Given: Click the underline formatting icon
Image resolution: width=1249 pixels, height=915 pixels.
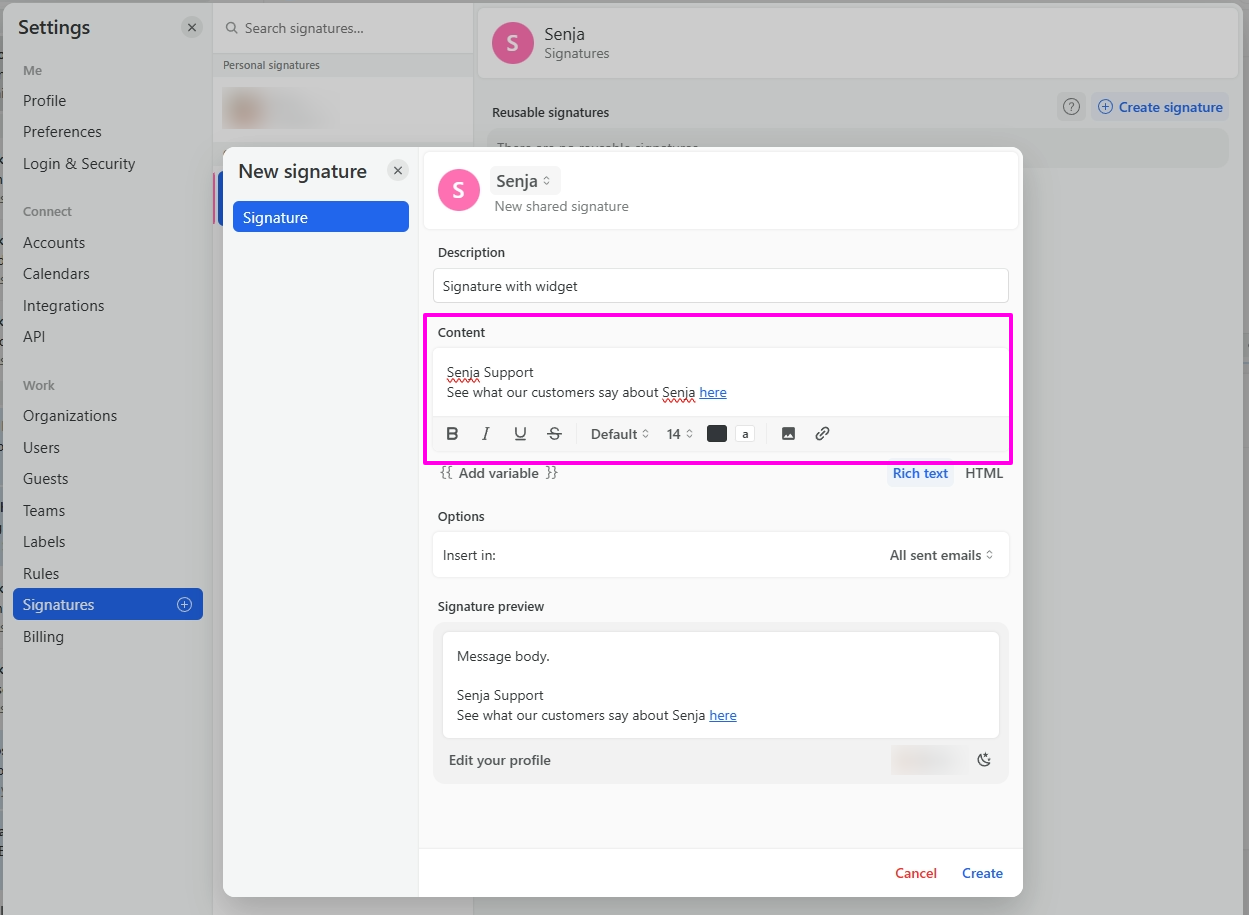Looking at the screenshot, I should tap(520, 434).
